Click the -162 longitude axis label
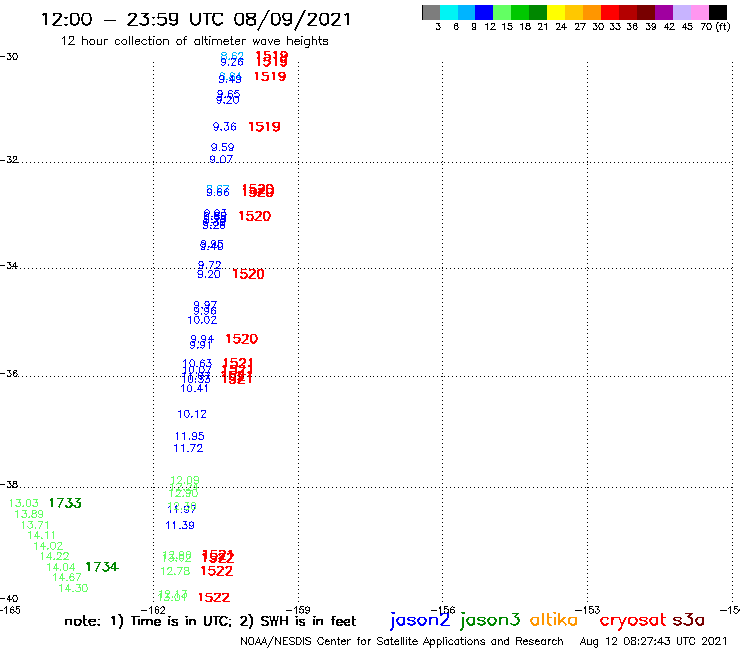This screenshot has width=740, height=650. coord(154,610)
